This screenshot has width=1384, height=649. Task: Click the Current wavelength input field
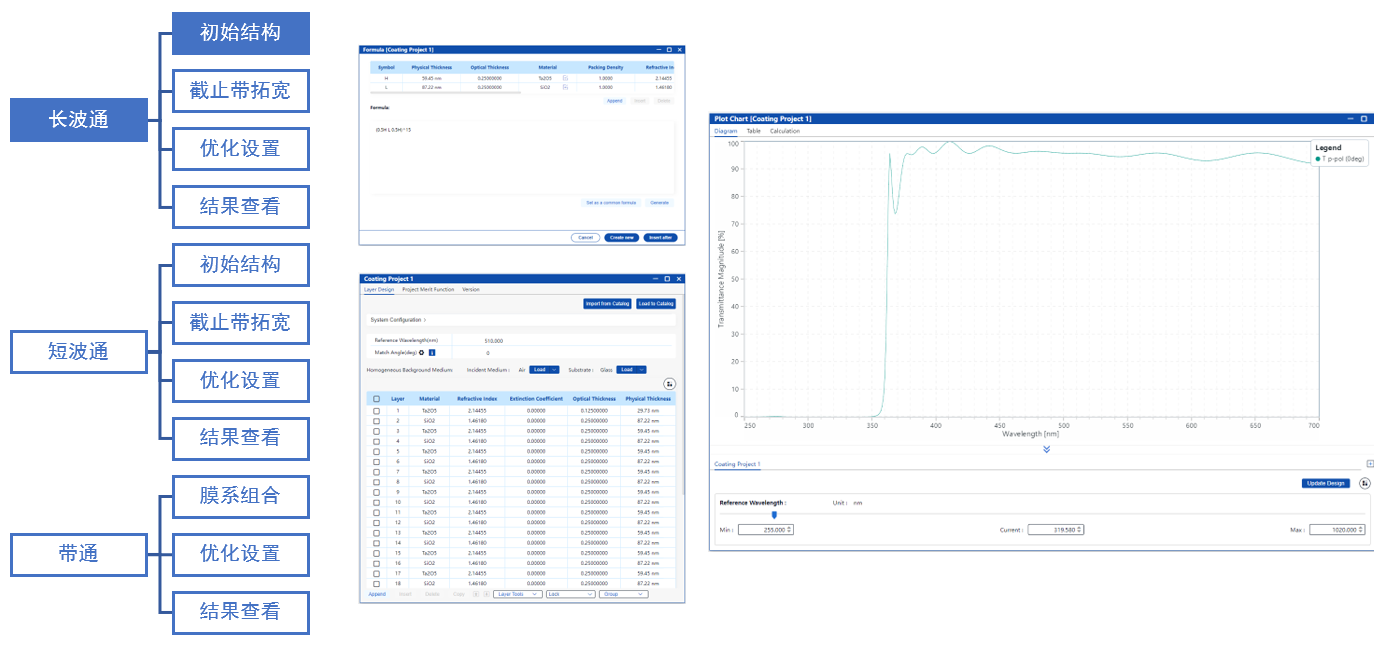[1054, 530]
